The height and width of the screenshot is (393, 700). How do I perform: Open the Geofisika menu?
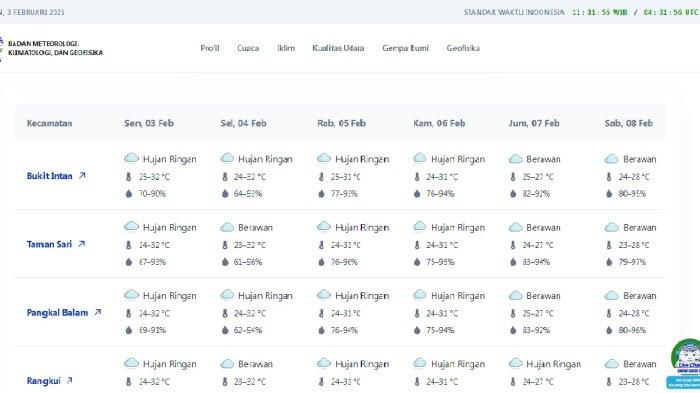(463, 48)
